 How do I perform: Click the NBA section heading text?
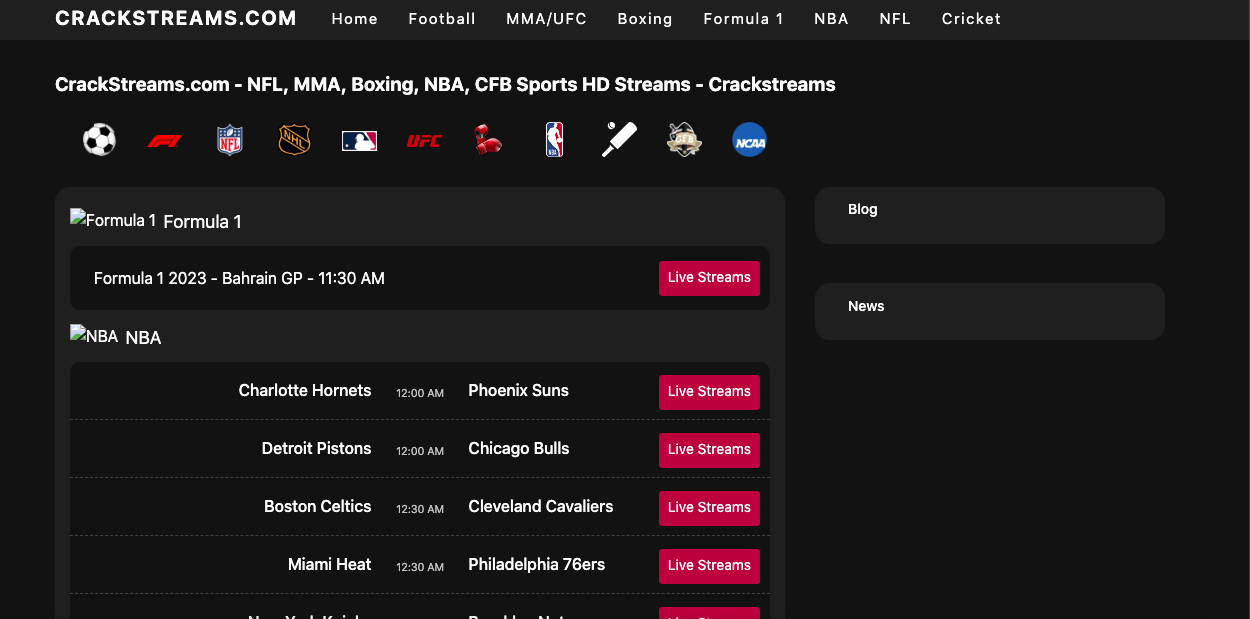point(143,338)
